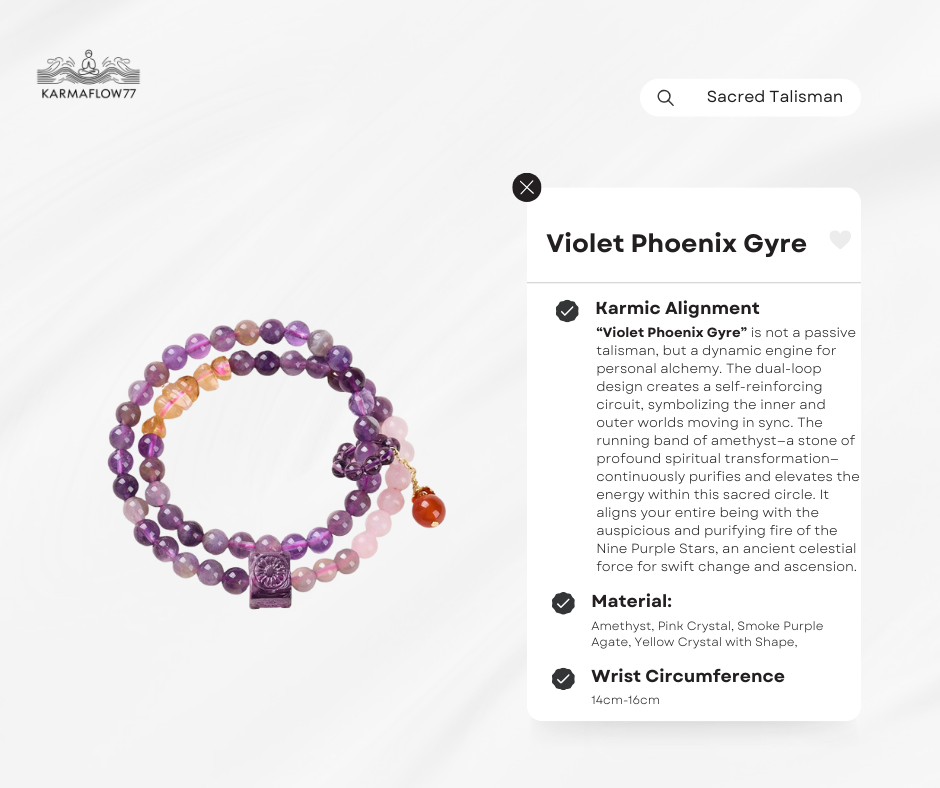This screenshot has height=788, width=940.
Task: Click the Wrist Circumference 14cm-16cm text
Action: [x=625, y=700]
